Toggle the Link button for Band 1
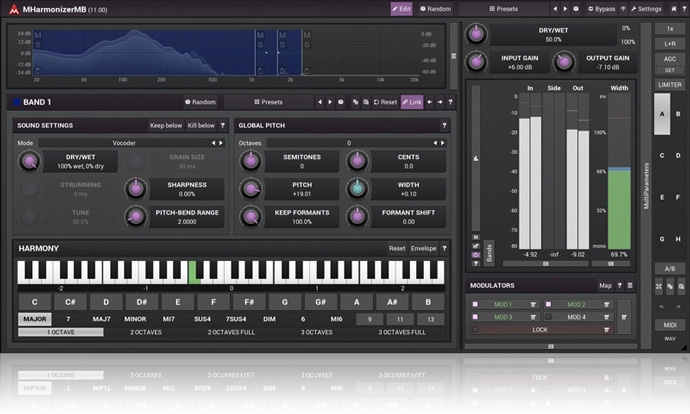Viewport: 690px width, 414px height. [x=412, y=102]
